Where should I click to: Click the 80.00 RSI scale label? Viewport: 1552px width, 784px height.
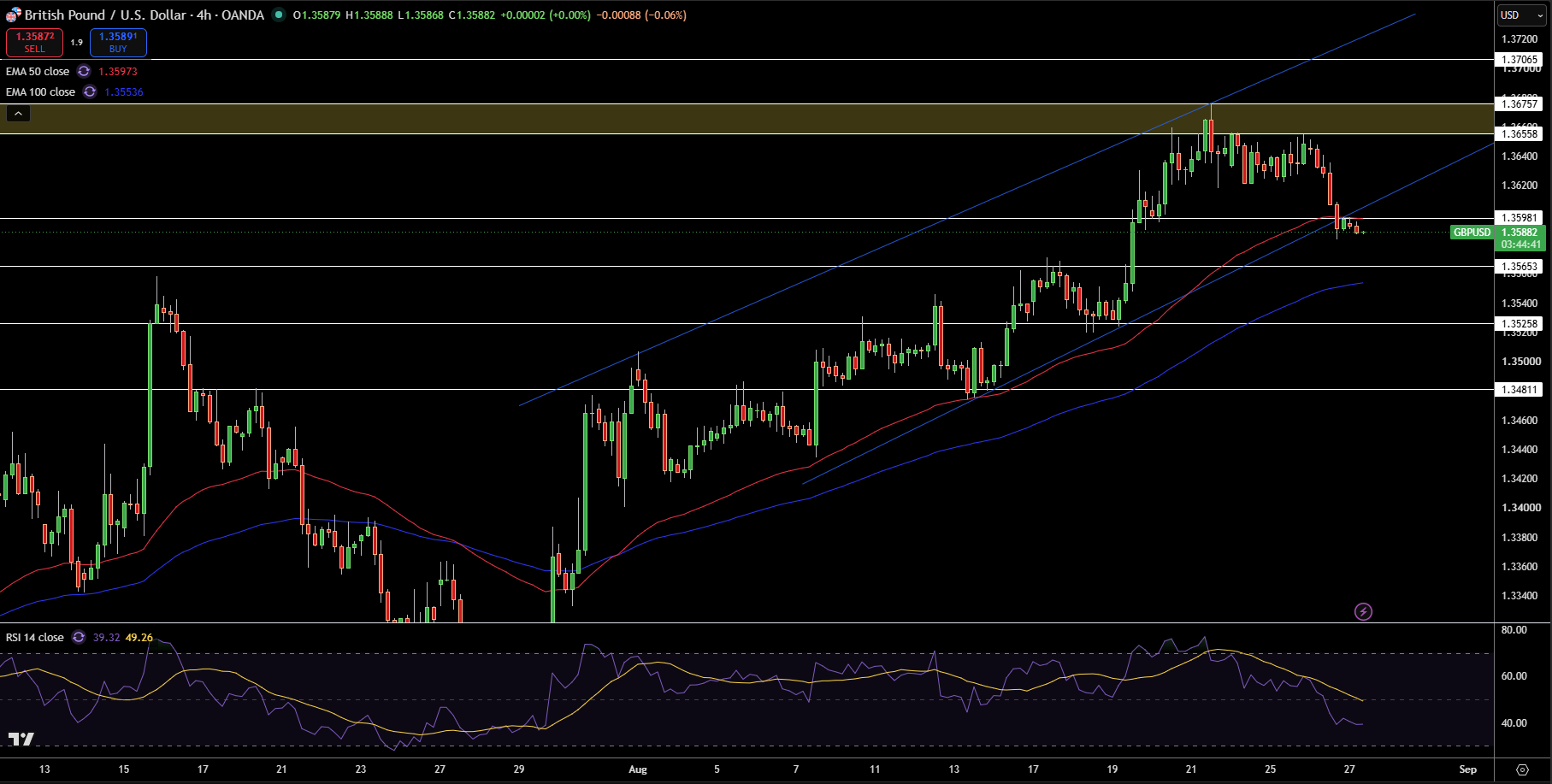[1514, 630]
